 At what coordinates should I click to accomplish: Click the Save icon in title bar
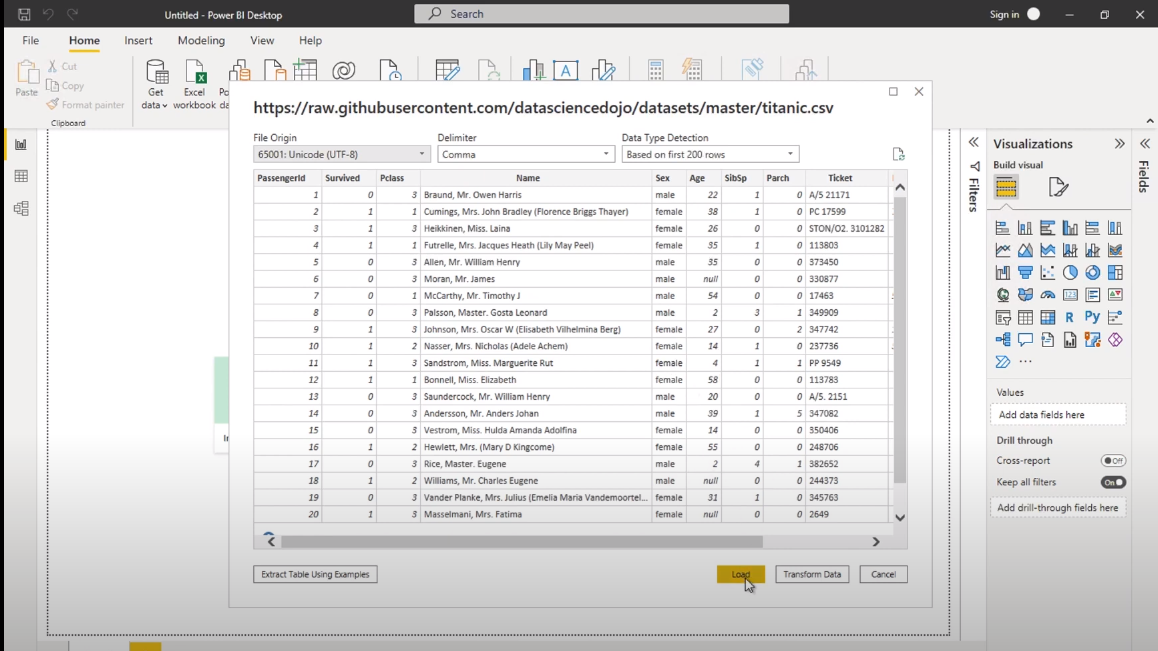tap(24, 14)
